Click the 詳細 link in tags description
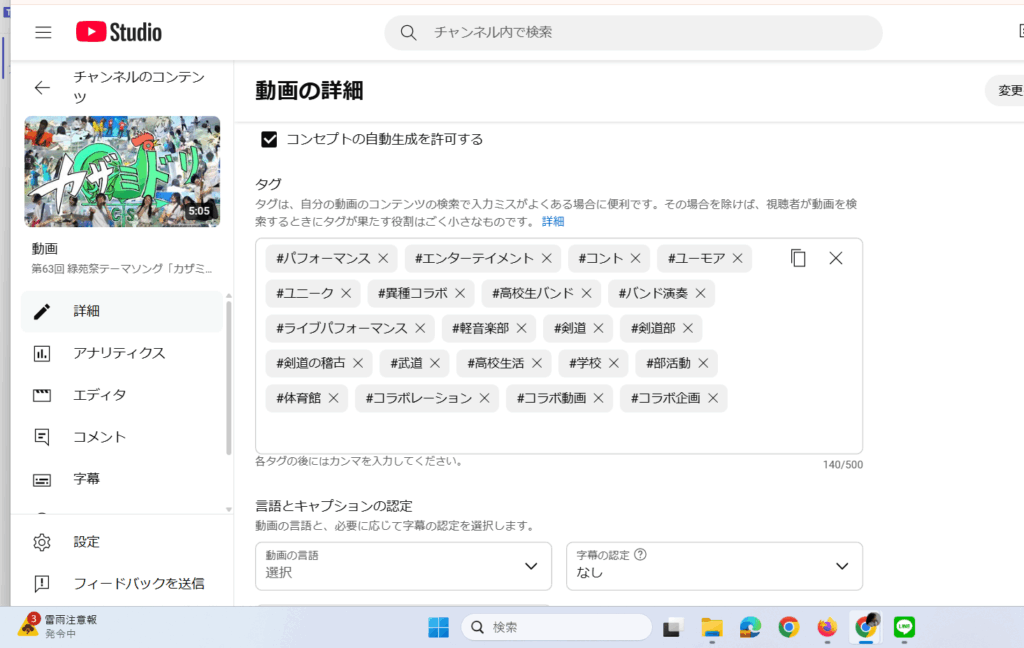Viewport: 1024px width, 648px height. point(553,221)
